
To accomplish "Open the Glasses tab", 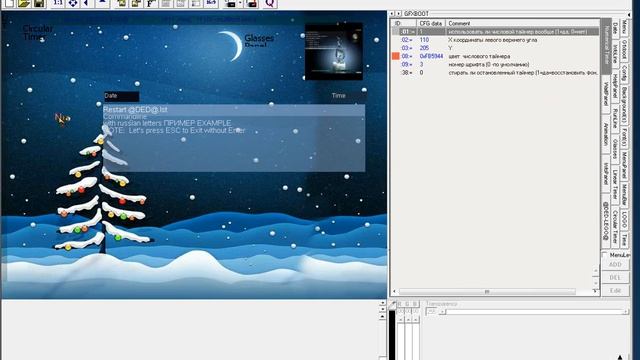I will (615, 149).
